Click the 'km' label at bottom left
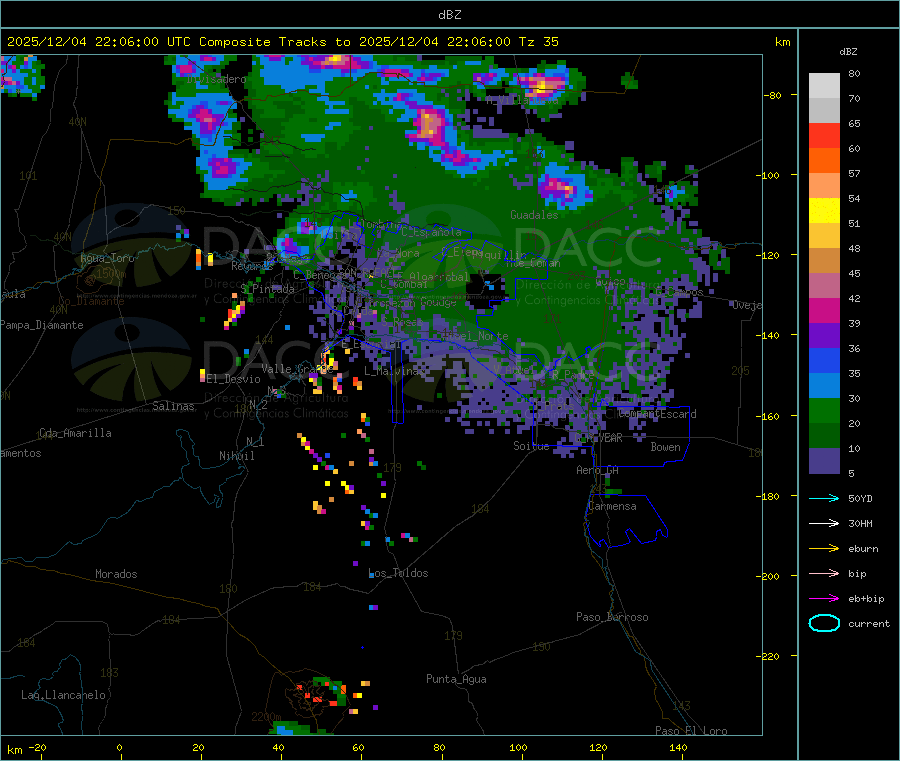This screenshot has height=761, width=900. (14, 750)
